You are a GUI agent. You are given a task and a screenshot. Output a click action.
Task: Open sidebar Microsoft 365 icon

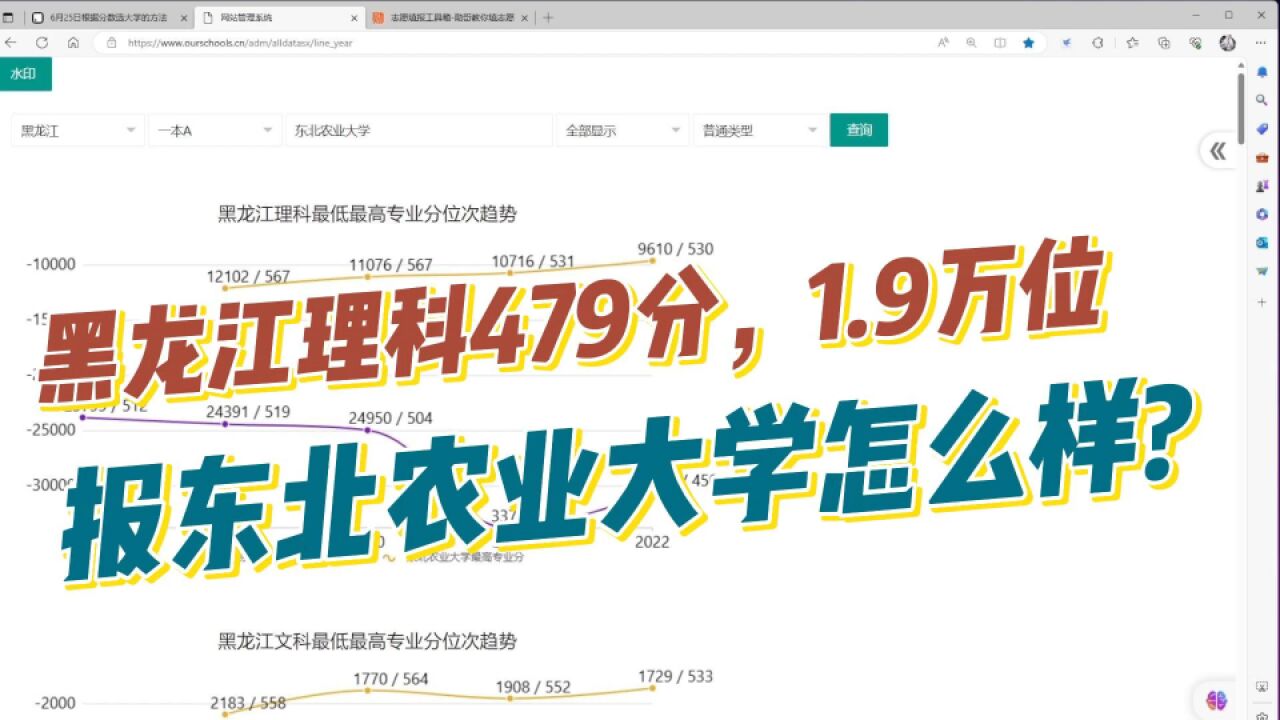pos(1262,214)
